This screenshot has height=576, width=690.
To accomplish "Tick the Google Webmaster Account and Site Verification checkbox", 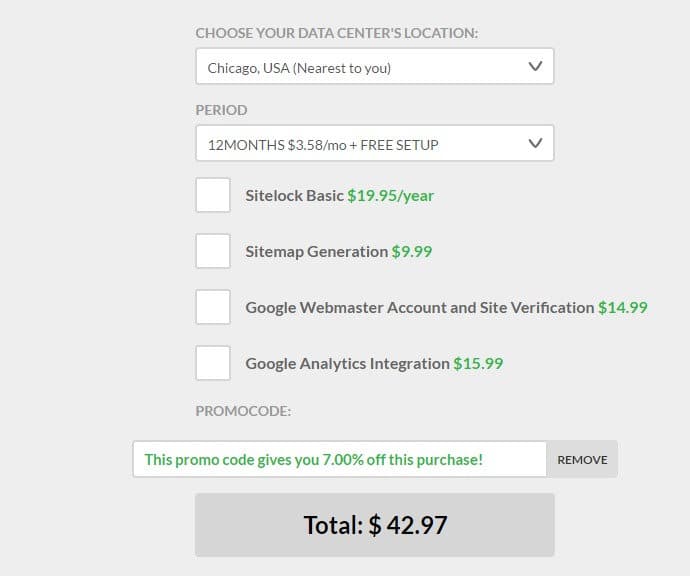I will click(x=213, y=307).
